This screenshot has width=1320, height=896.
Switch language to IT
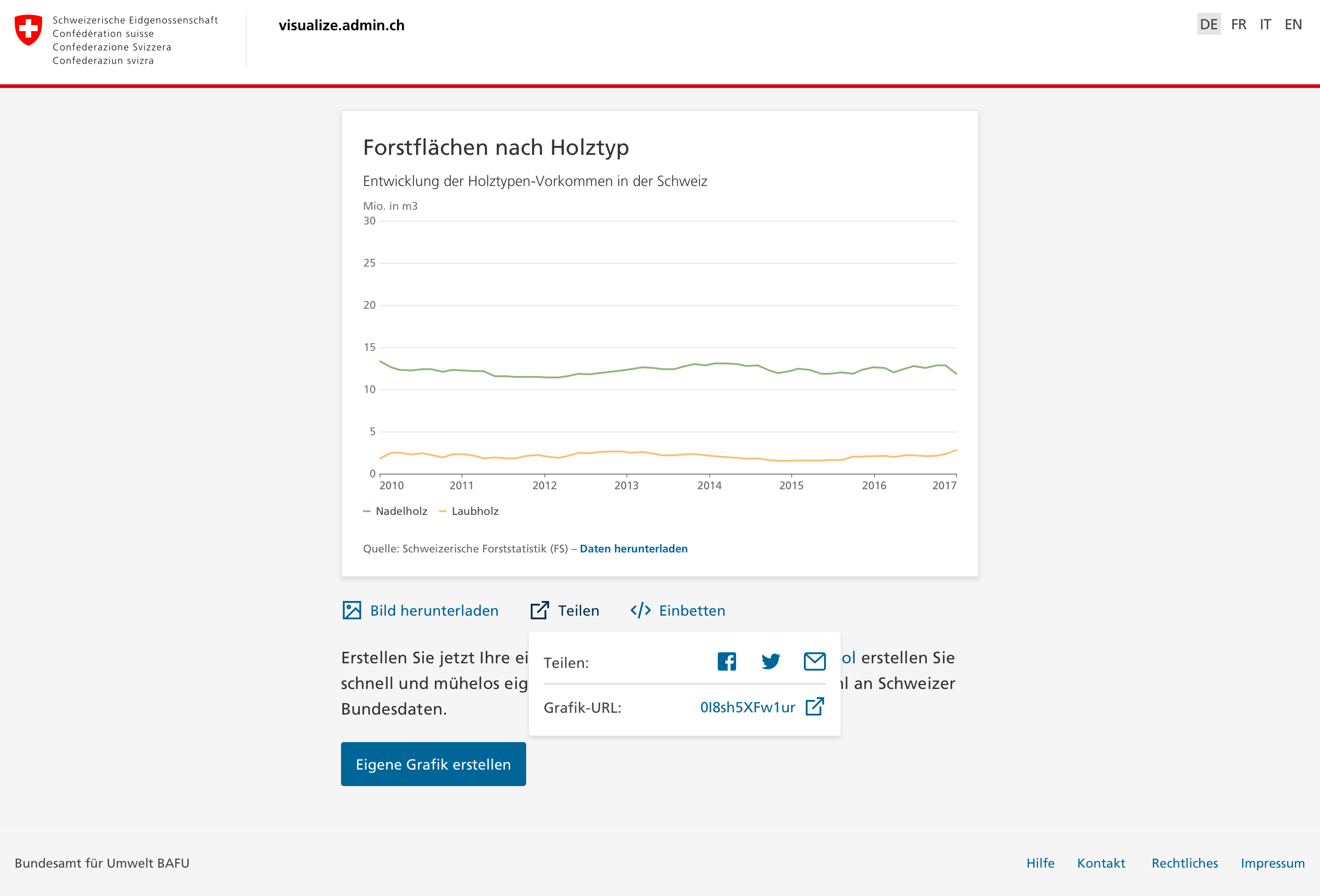click(1265, 24)
